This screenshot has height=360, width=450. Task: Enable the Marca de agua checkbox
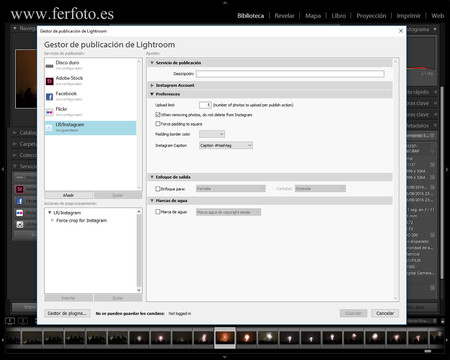click(x=158, y=212)
